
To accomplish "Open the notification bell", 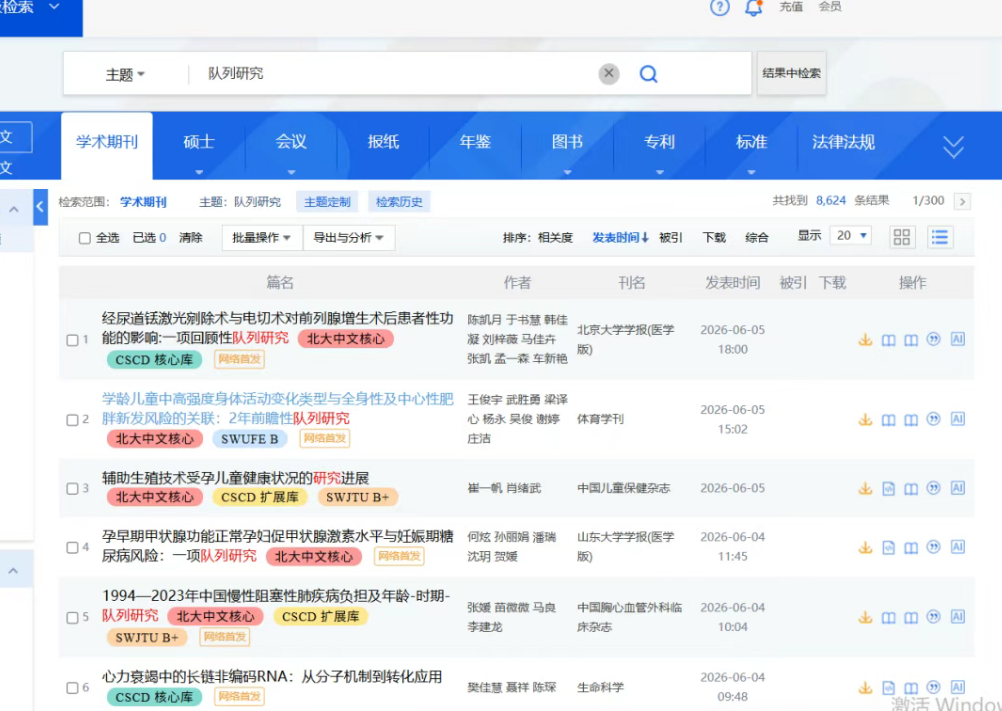I will tap(754, 8).
